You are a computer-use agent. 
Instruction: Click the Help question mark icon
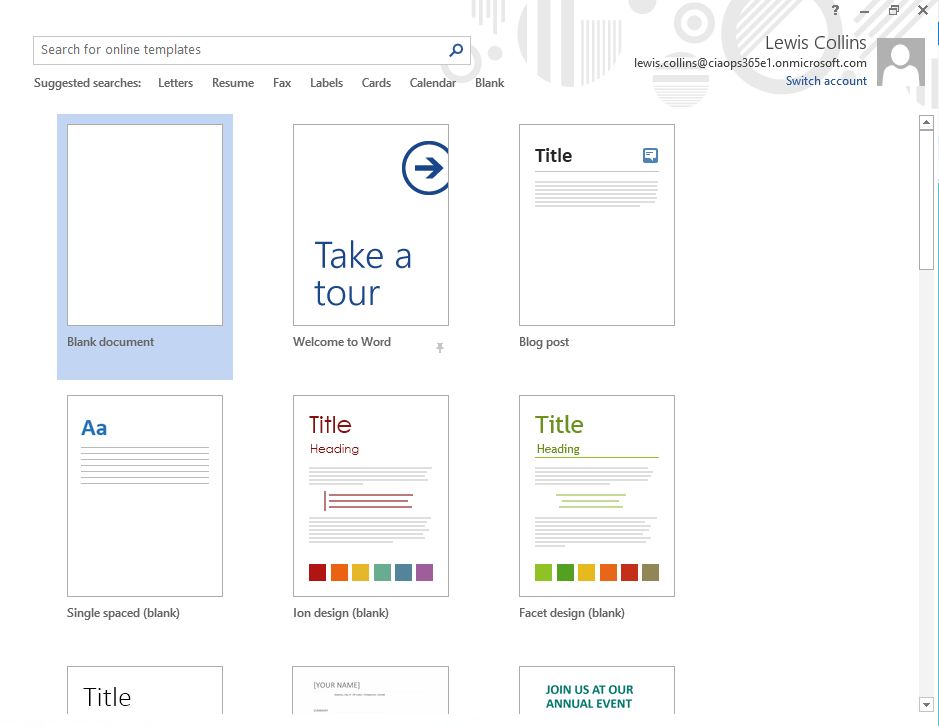835,10
